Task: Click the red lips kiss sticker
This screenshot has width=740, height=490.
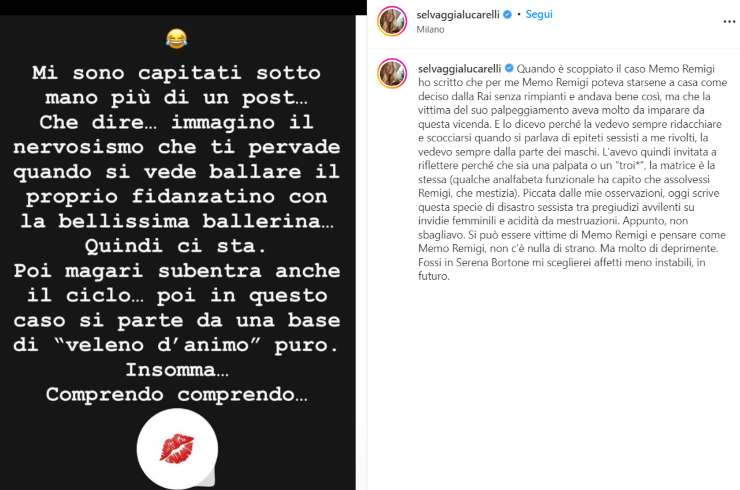Action: [177, 448]
